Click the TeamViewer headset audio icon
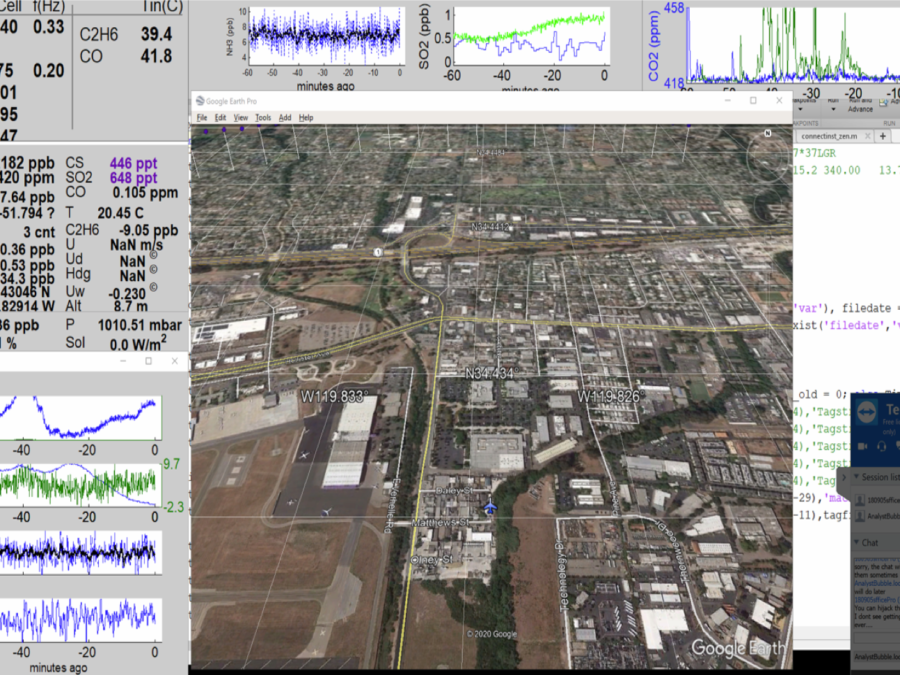The image size is (900, 675). (882, 446)
